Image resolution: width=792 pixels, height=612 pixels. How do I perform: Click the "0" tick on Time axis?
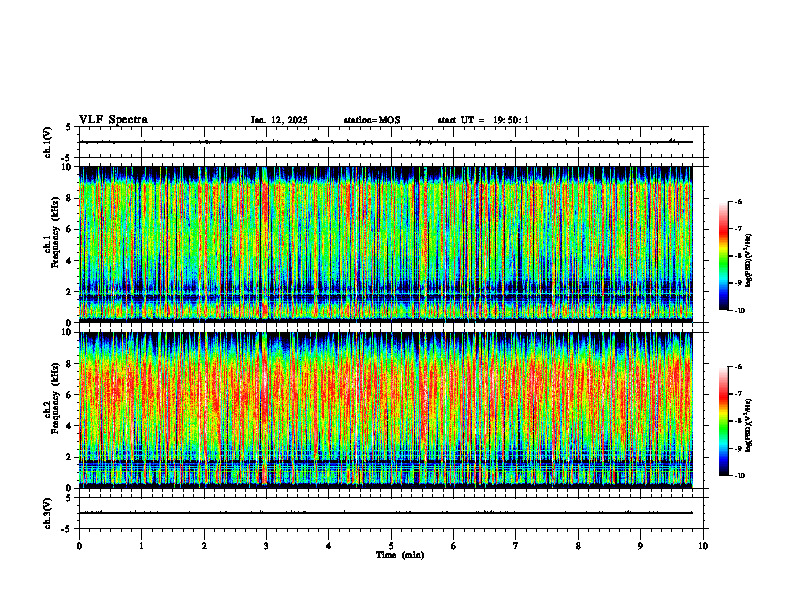pos(79,546)
